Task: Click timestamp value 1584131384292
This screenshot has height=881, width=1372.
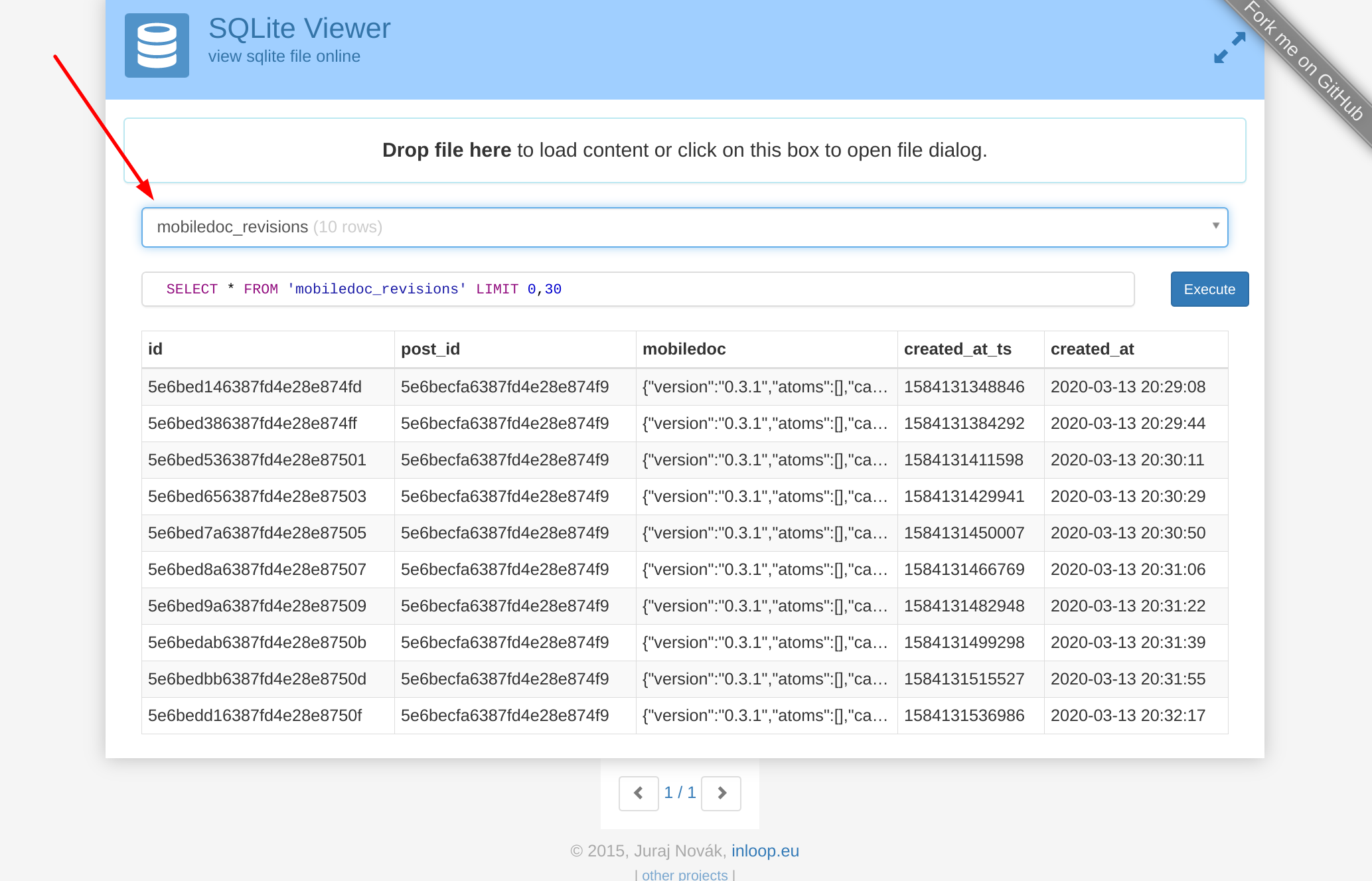Action: click(x=970, y=424)
